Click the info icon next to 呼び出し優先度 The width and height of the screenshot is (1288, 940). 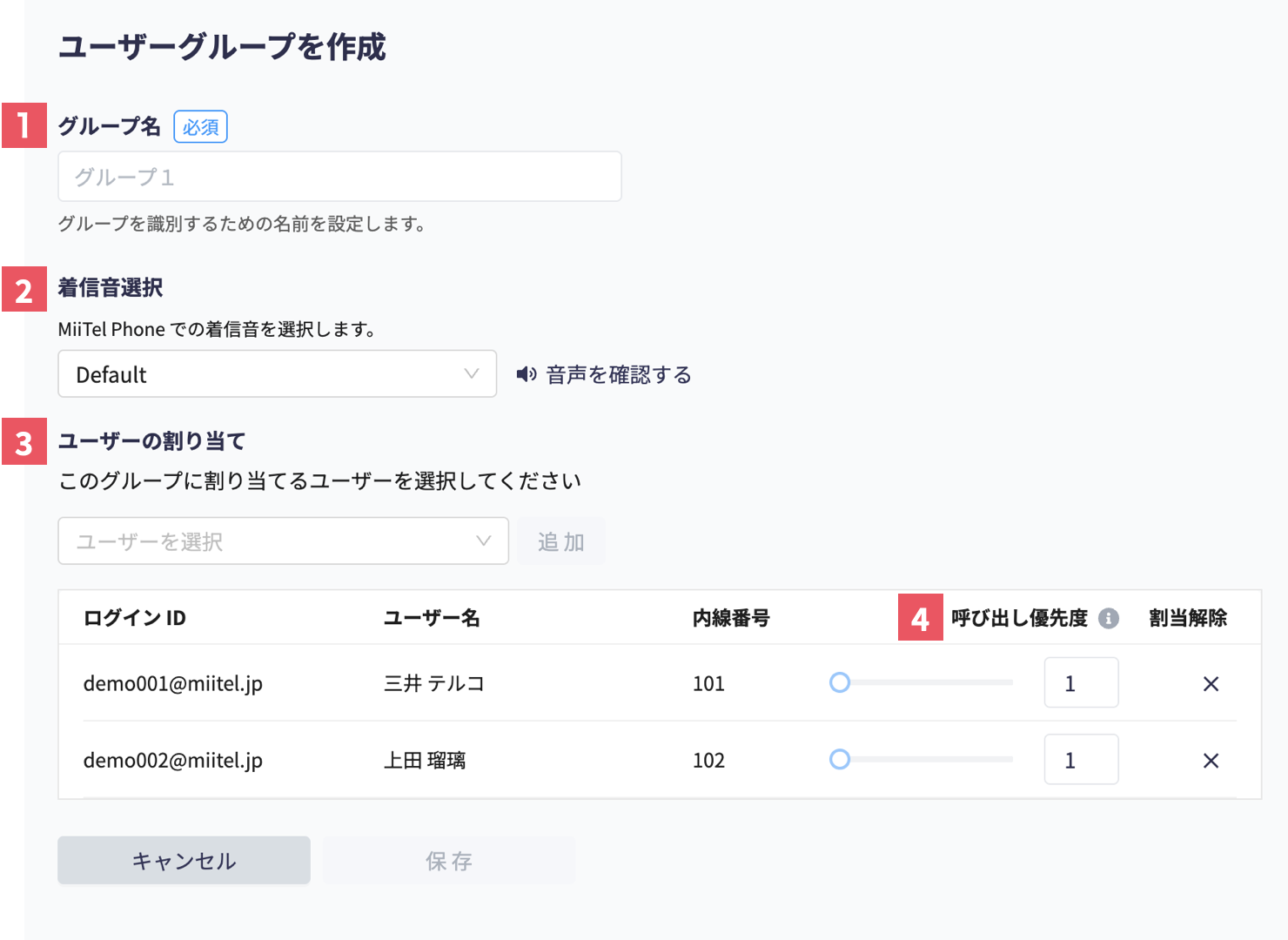1108,618
